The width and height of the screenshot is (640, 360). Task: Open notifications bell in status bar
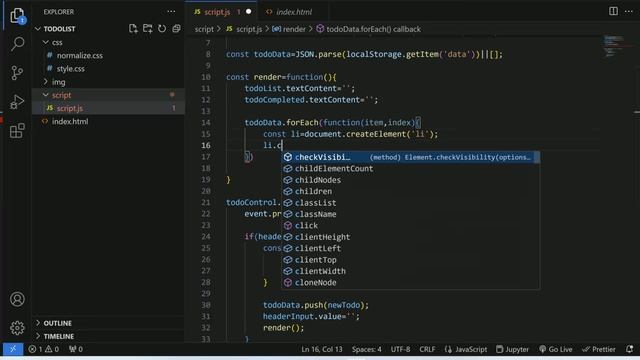click(x=629, y=349)
